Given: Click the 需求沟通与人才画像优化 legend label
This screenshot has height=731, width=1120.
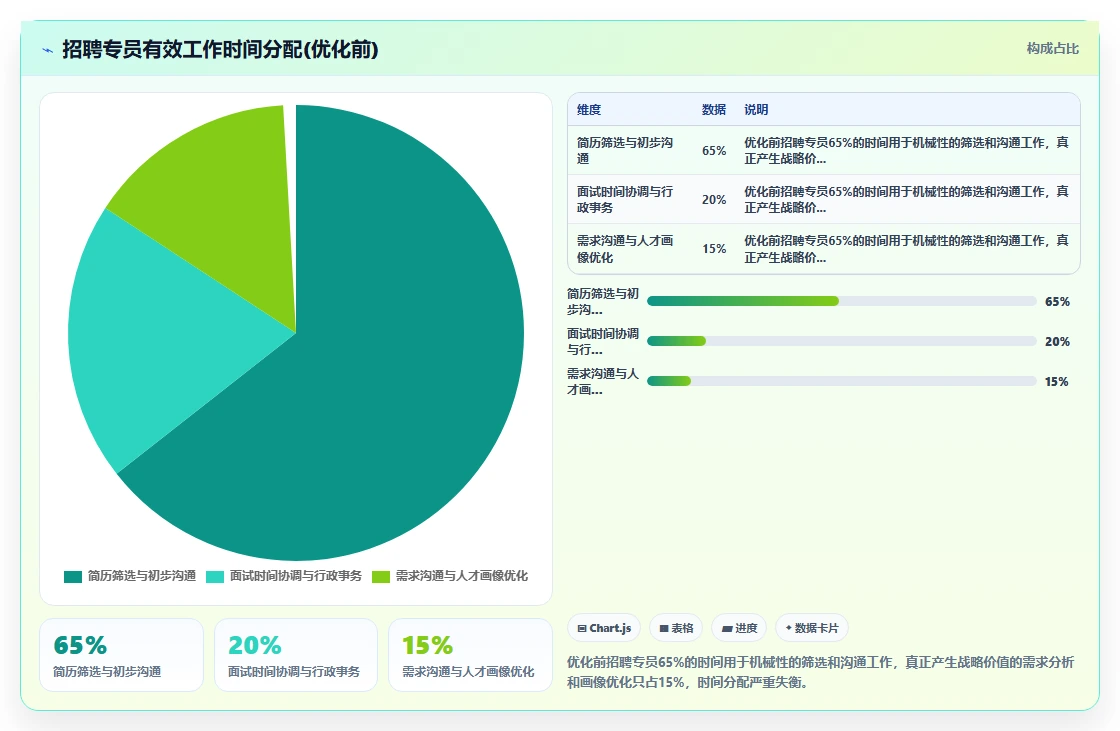Looking at the screenshot, I should [x=461, y=576].
